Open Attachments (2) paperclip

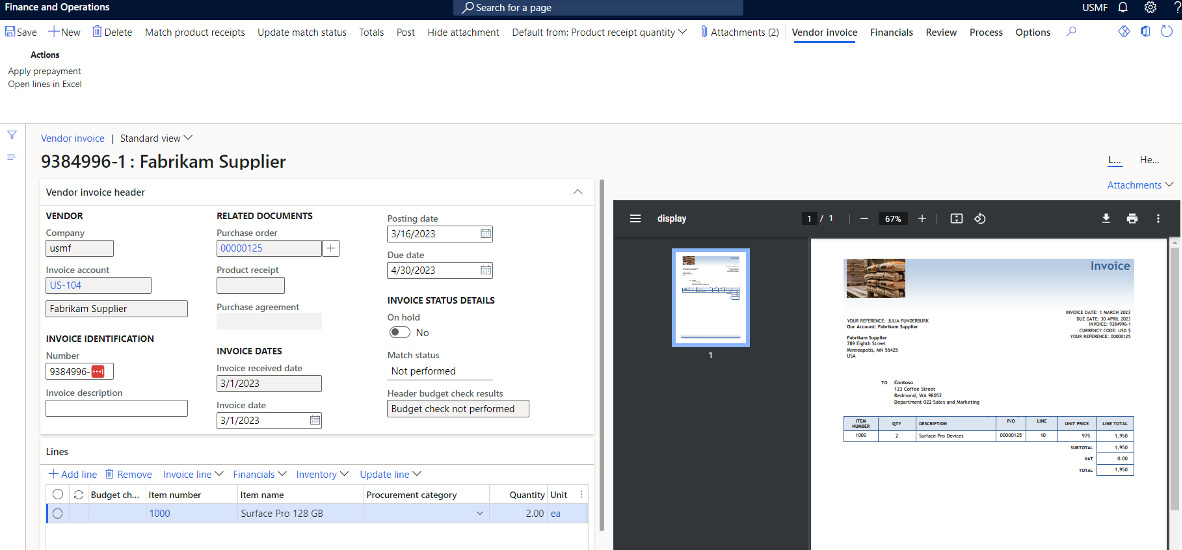[740, 32]
